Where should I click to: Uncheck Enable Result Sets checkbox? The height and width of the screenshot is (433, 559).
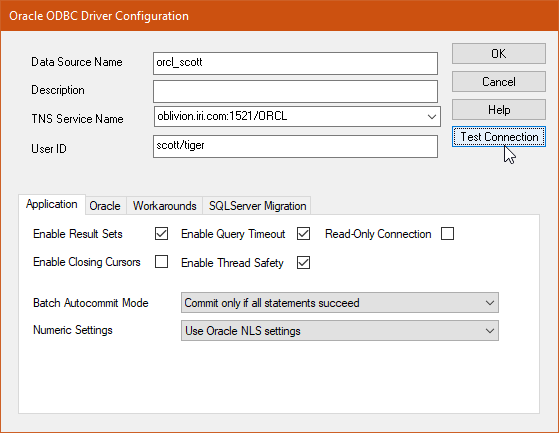click(x=161, y=234)
